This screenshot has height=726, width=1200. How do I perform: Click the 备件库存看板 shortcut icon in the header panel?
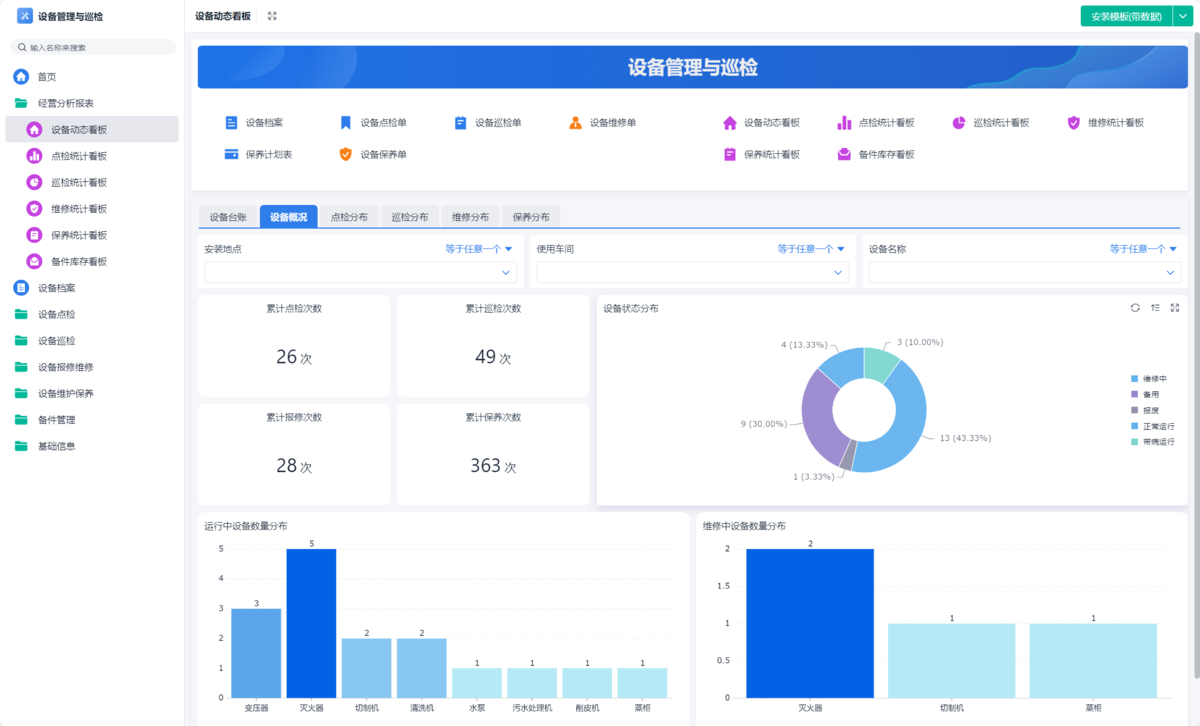[844, 155]
